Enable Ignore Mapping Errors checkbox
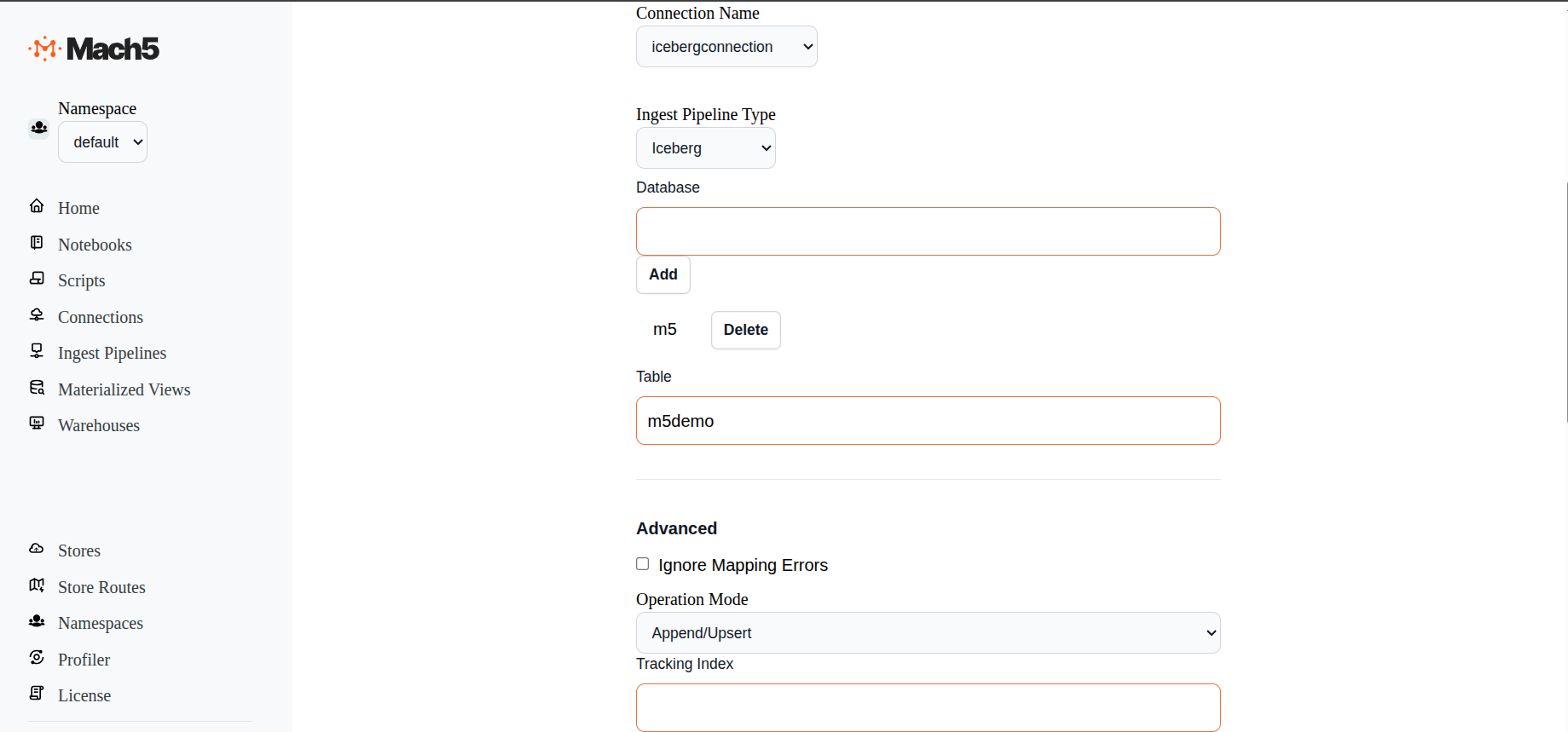This screenshot has height=732, width=1568. click(643, 564)
